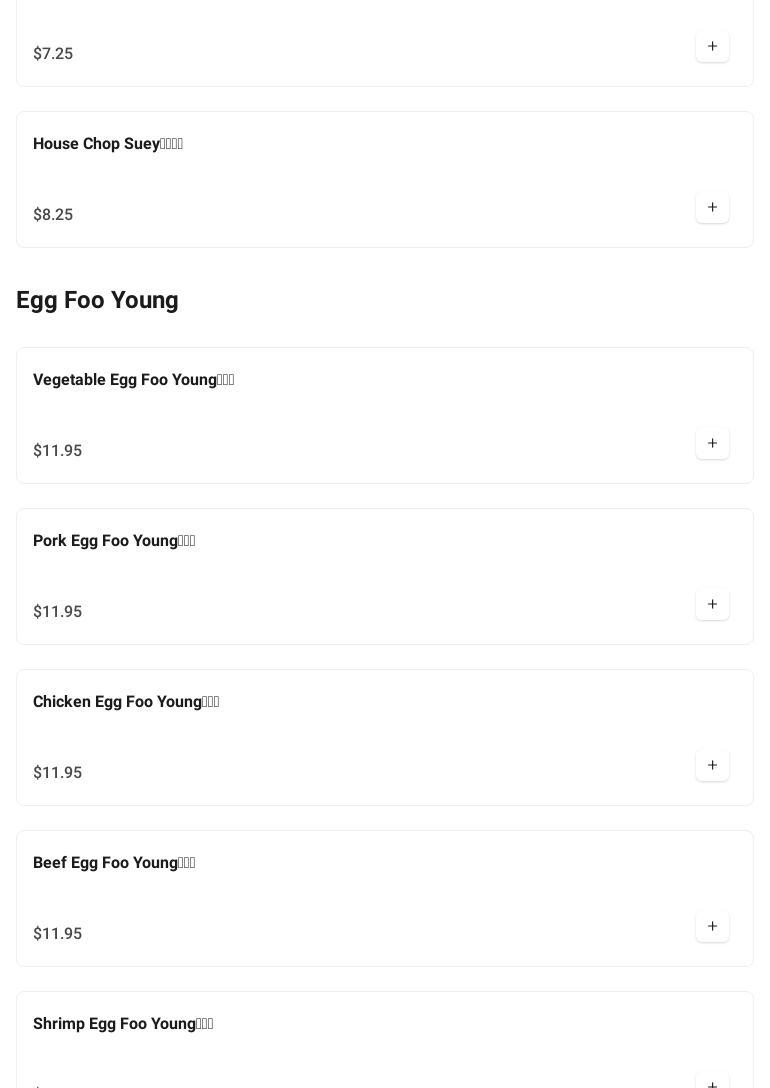The image size is (770, 1088).
Task: Add the $7.25 item to cart
Action: coord(712,47)
